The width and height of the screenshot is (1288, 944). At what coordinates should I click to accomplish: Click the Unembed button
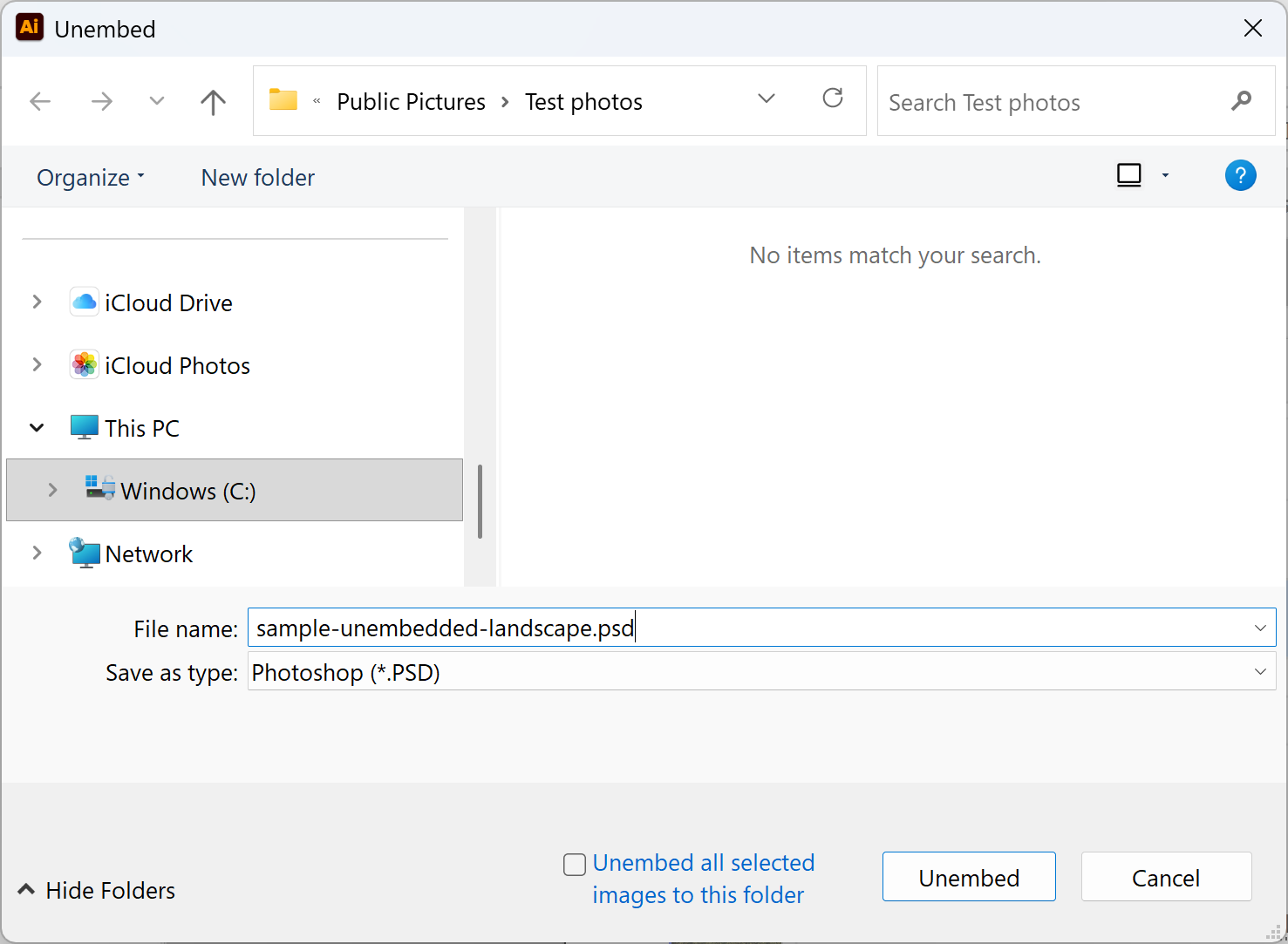click(969, 877)
